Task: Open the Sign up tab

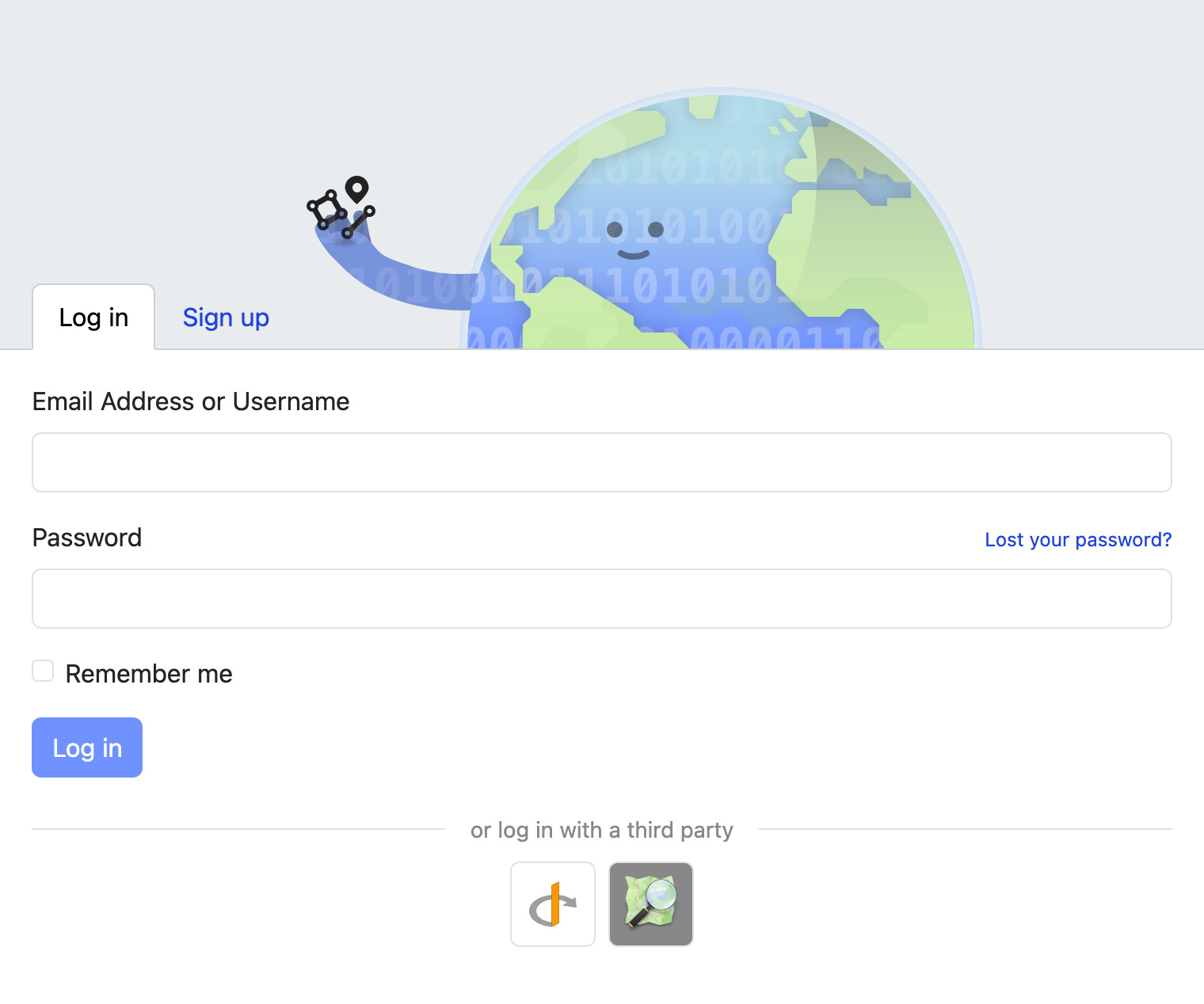Action: (226, 318)
